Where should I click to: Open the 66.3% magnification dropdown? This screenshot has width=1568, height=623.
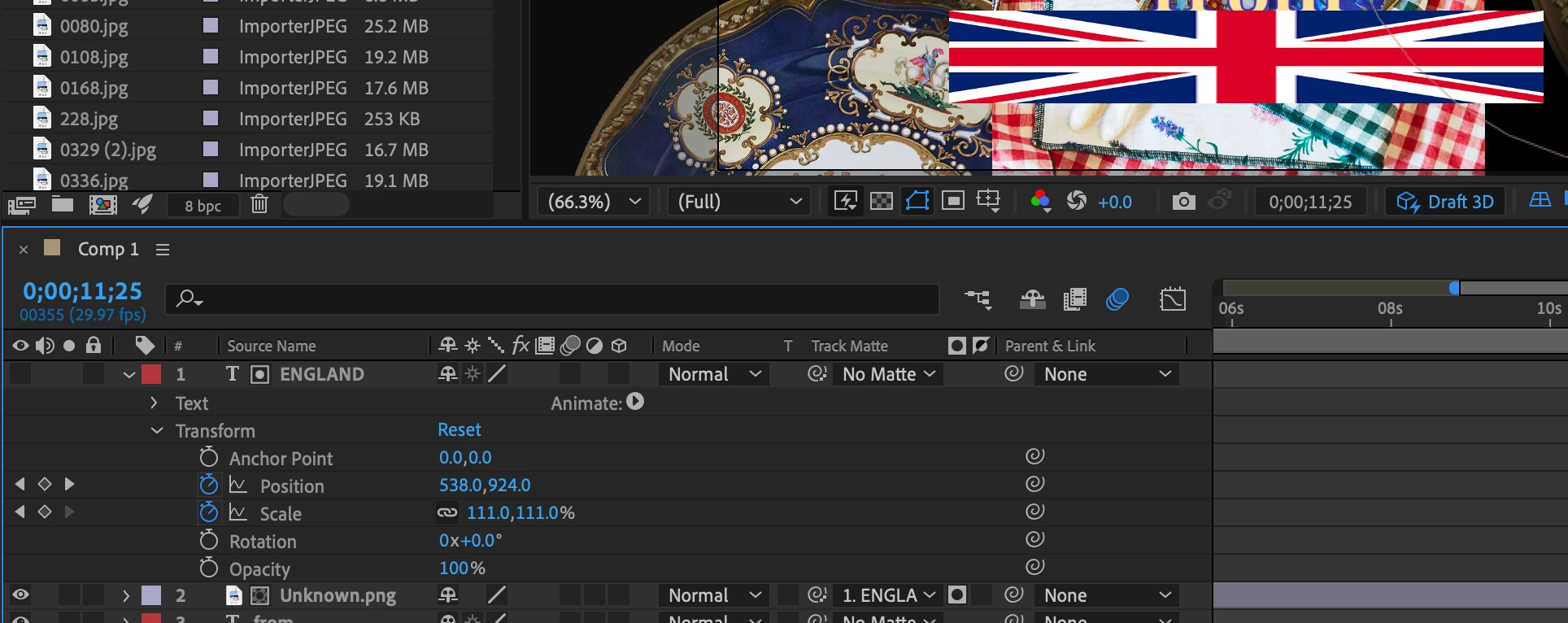click(x=594, y=202)
